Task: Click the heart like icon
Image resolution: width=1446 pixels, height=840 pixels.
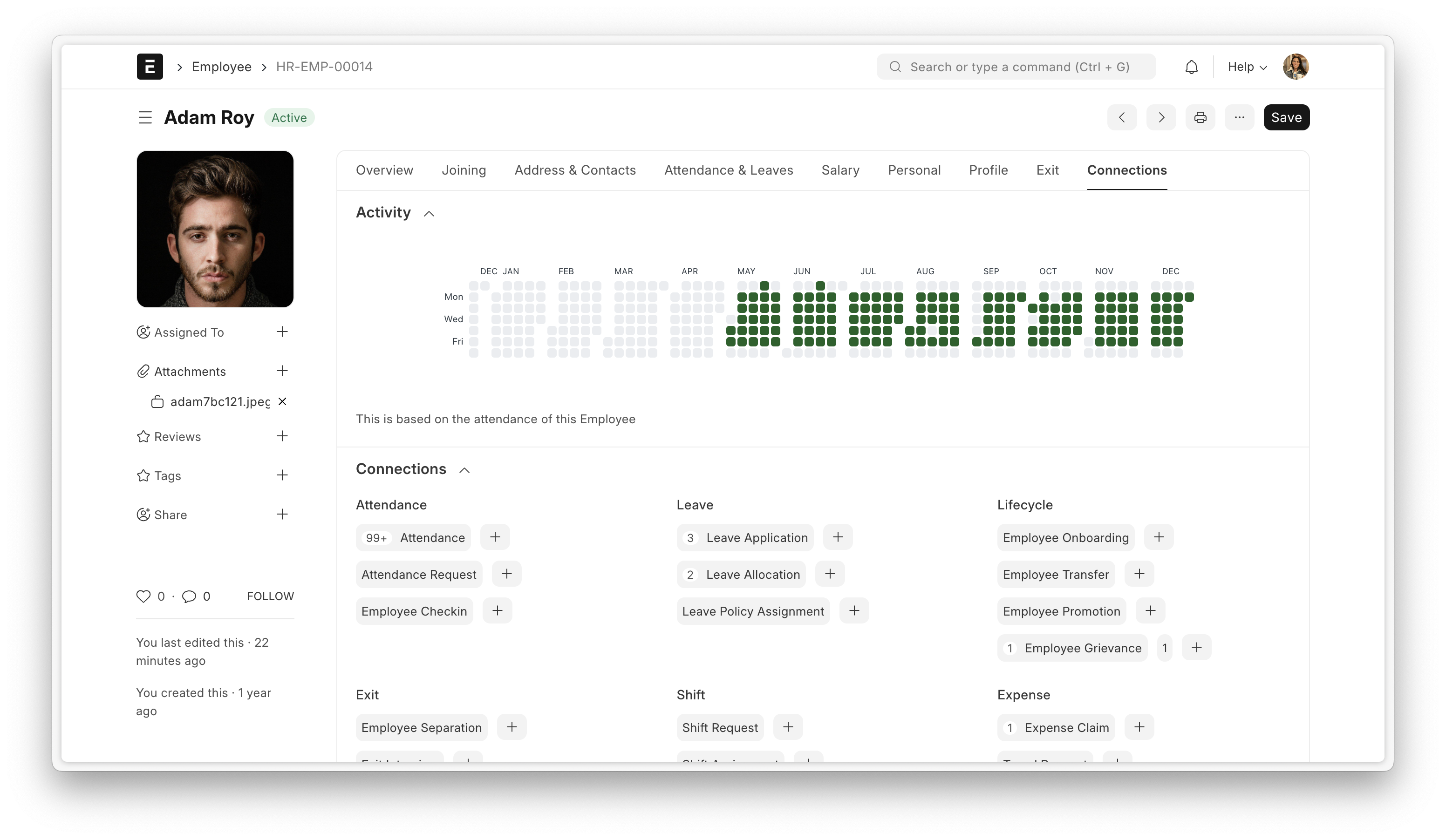Action: coord(143,596)
